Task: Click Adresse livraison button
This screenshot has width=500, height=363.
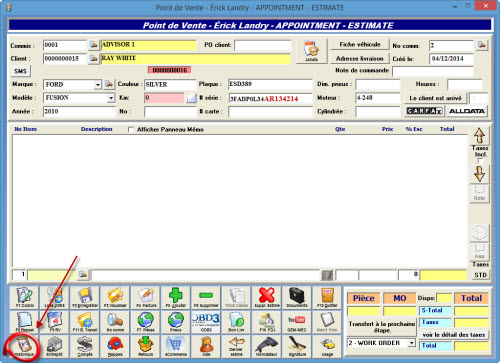Action: (x=360, y=59)
